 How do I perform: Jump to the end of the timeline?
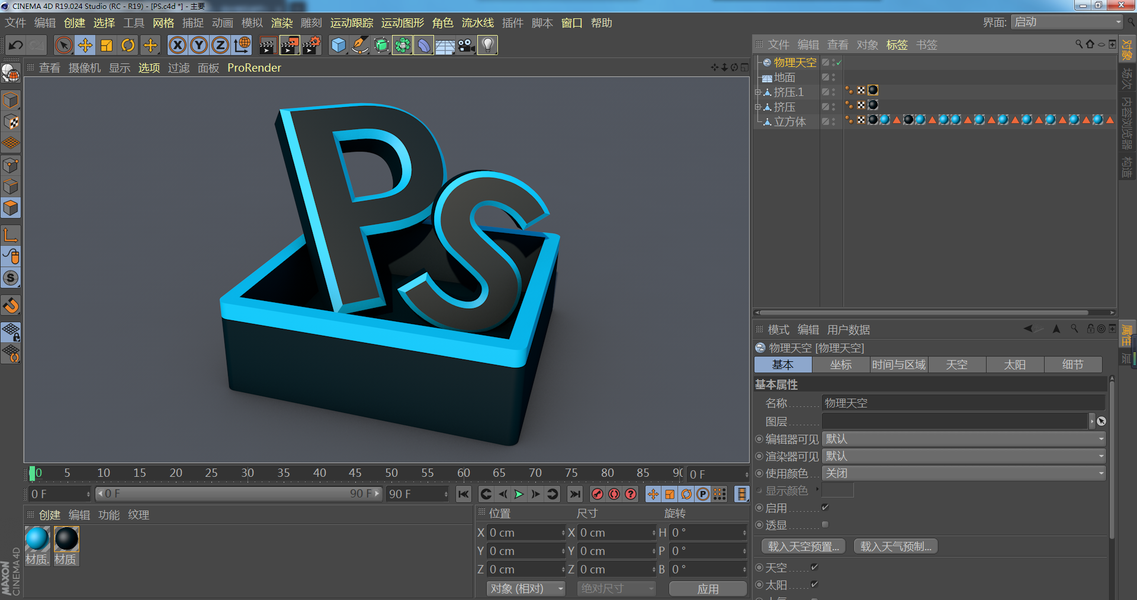(574, 494)
